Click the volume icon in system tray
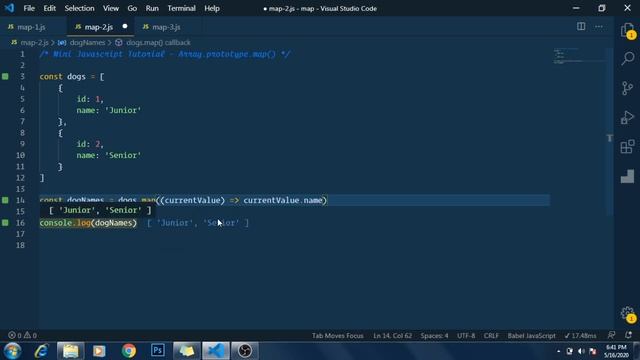This screenshot has width=640, height=360. (x=581, y=351)
